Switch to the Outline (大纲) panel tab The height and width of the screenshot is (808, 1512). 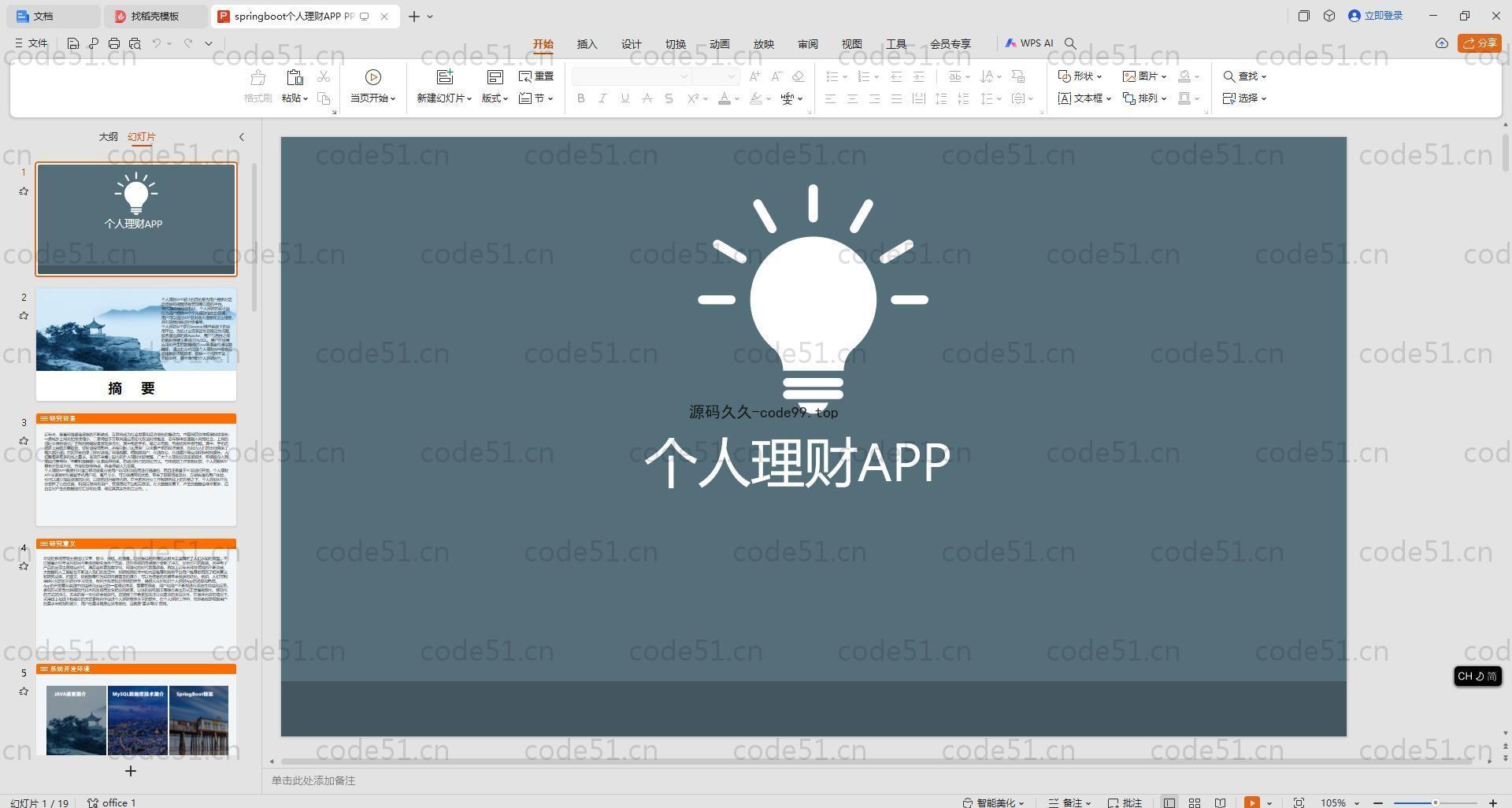coord(108,136)
